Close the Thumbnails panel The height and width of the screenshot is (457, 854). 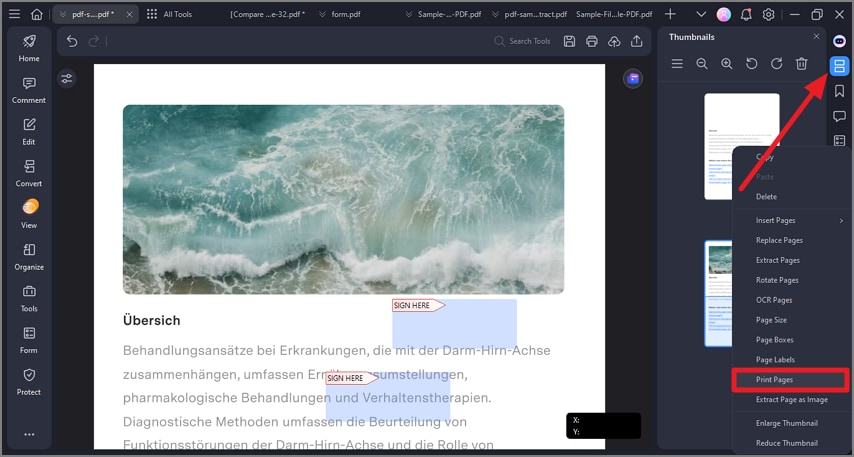[816, 36]
